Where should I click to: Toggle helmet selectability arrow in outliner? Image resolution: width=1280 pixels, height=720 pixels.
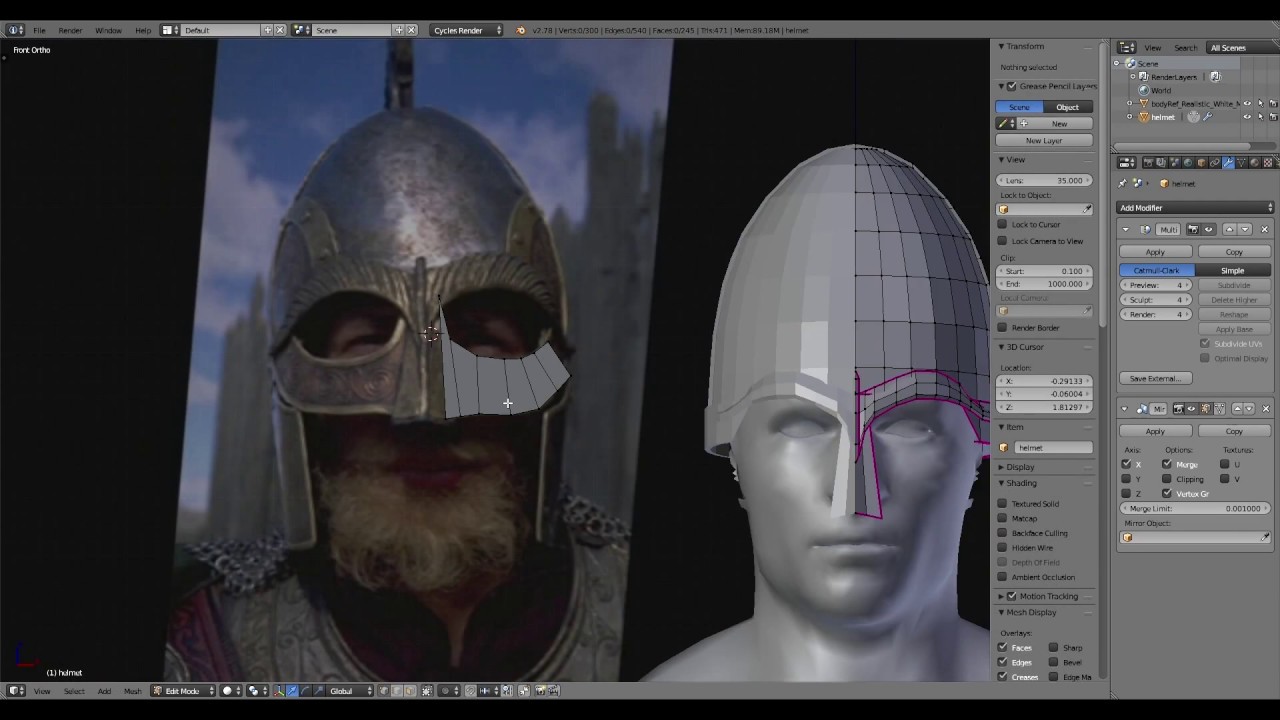pyautogui.click(x=1260, y=116)
